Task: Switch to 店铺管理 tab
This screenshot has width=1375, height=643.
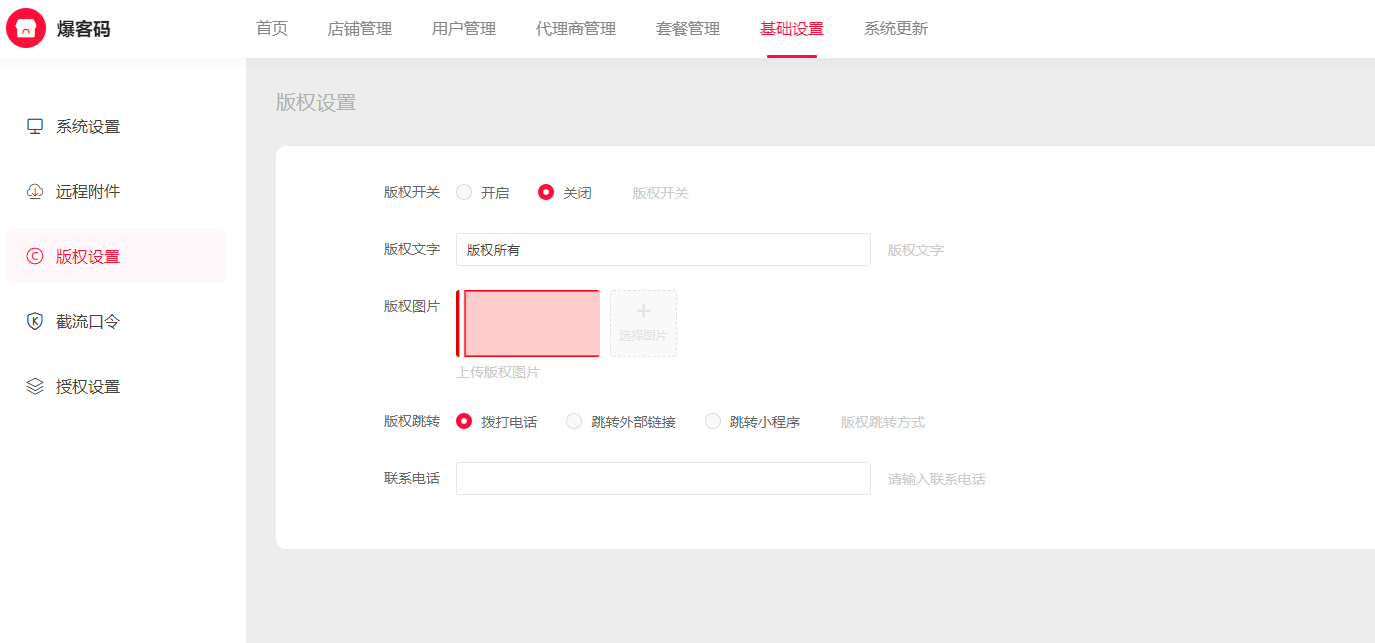Action: click(x=360, y=29)
